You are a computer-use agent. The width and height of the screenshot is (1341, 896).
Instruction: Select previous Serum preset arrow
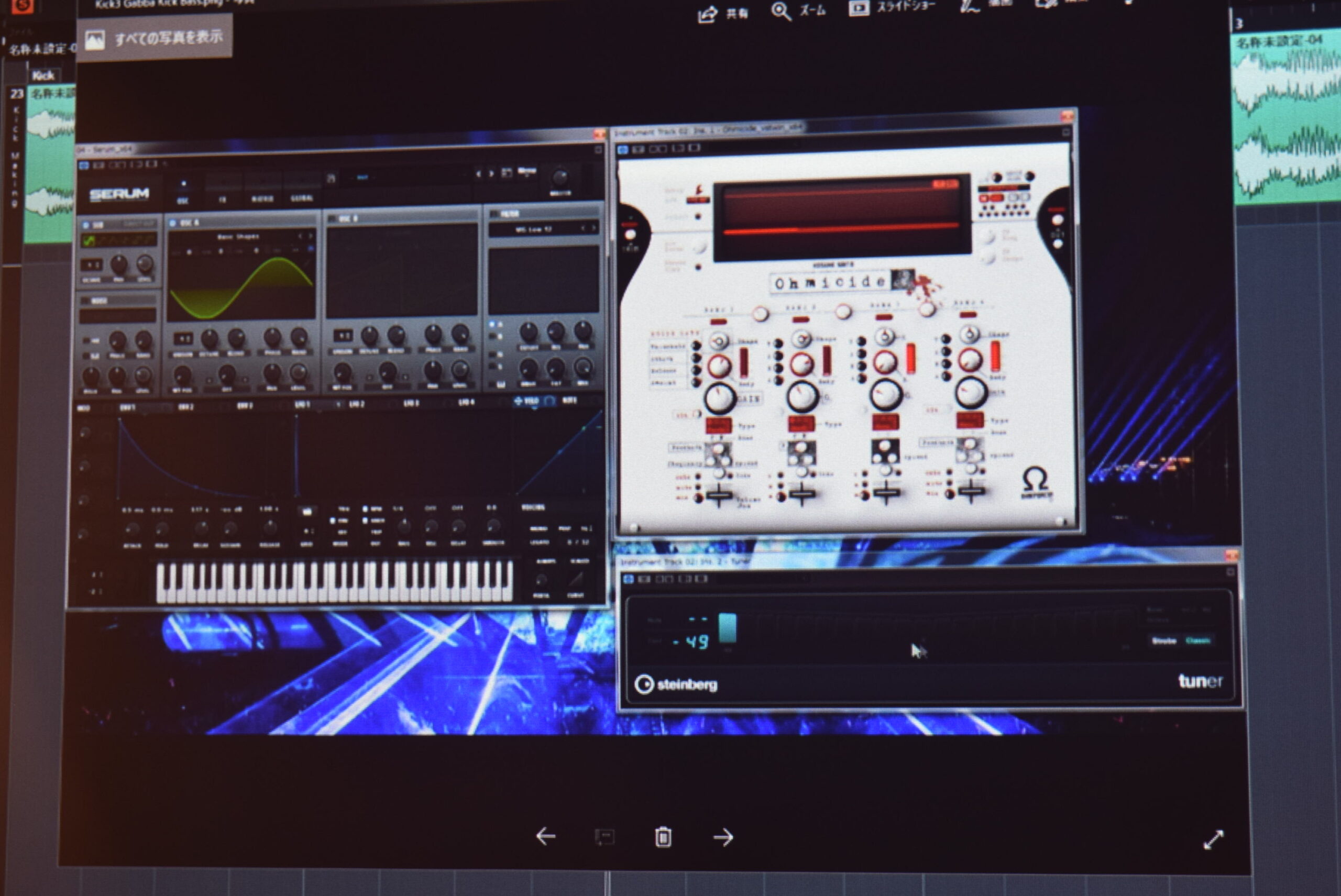tap(478, 174)
